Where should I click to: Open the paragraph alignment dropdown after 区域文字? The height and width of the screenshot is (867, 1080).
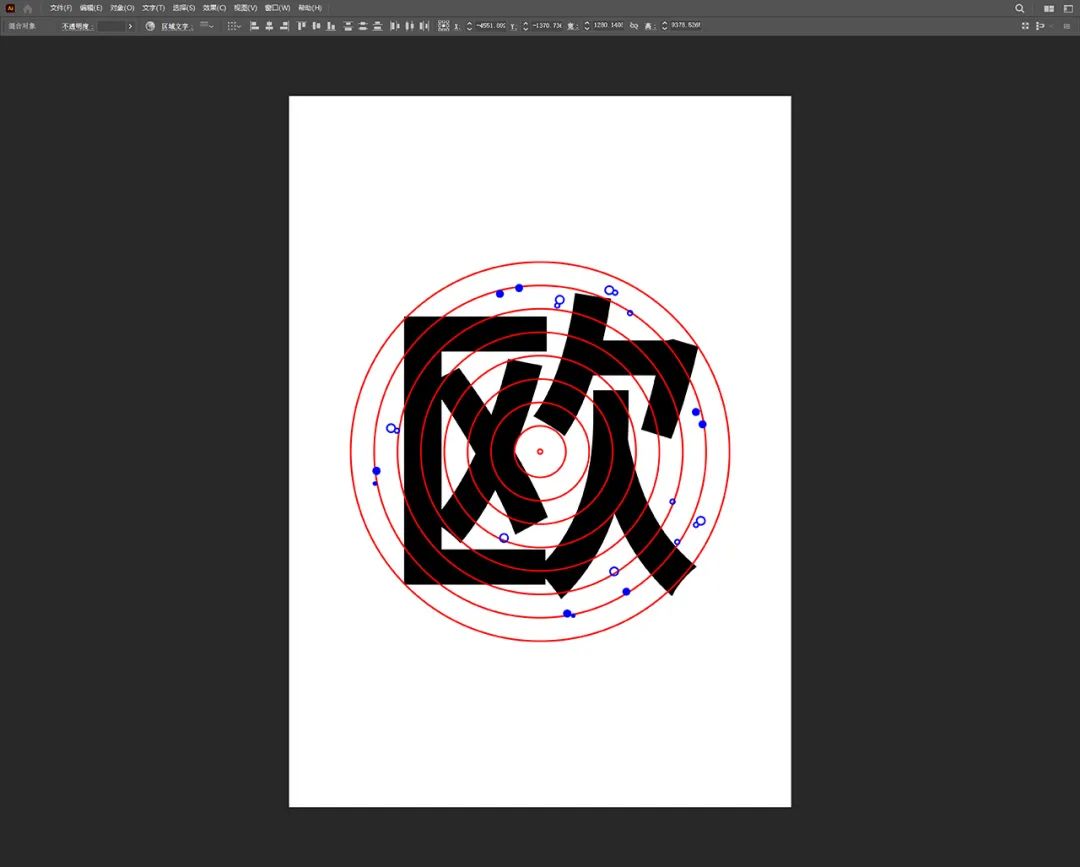[x=206, y=26]
